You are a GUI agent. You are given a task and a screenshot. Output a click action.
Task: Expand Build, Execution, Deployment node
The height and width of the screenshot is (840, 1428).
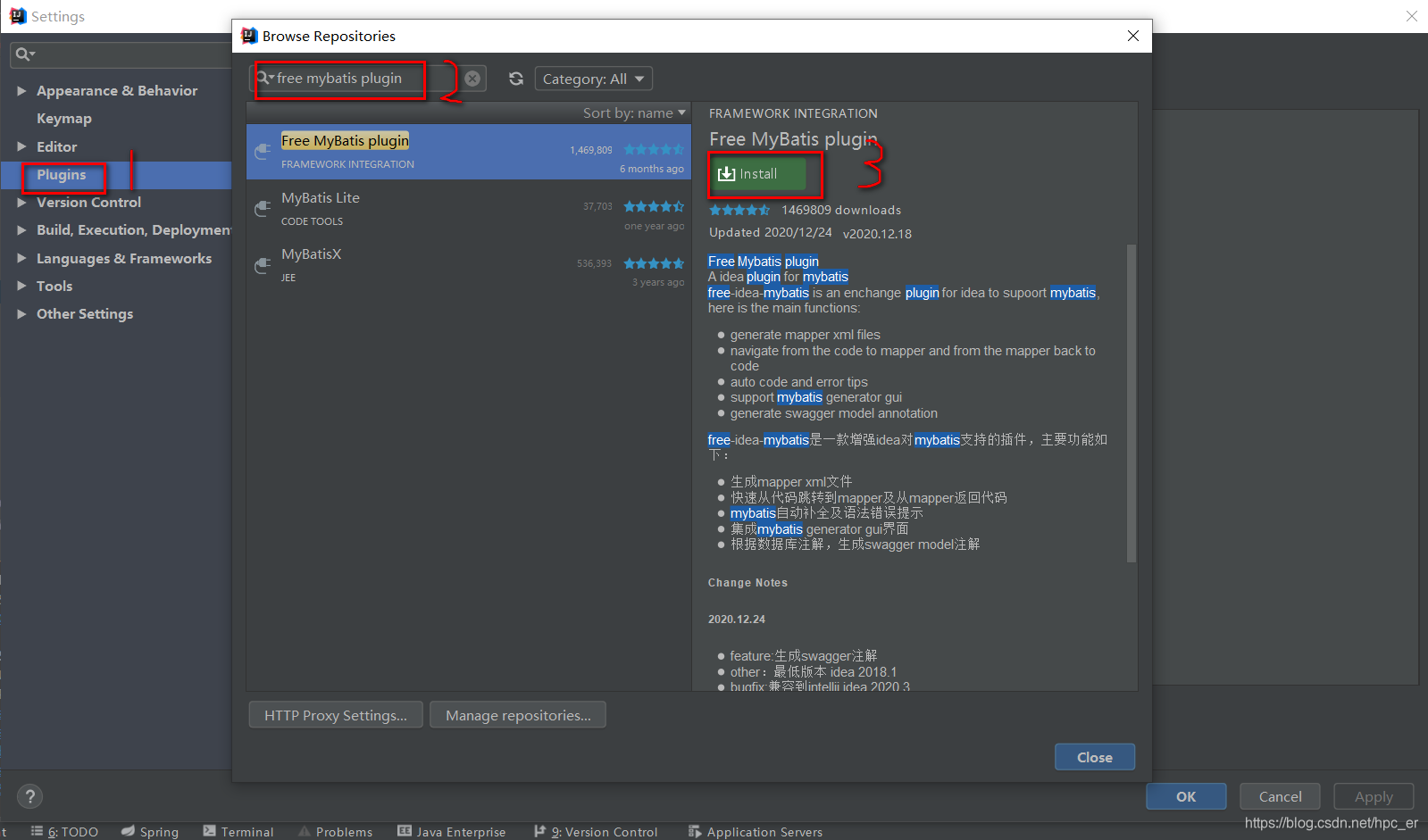[21, 230]
